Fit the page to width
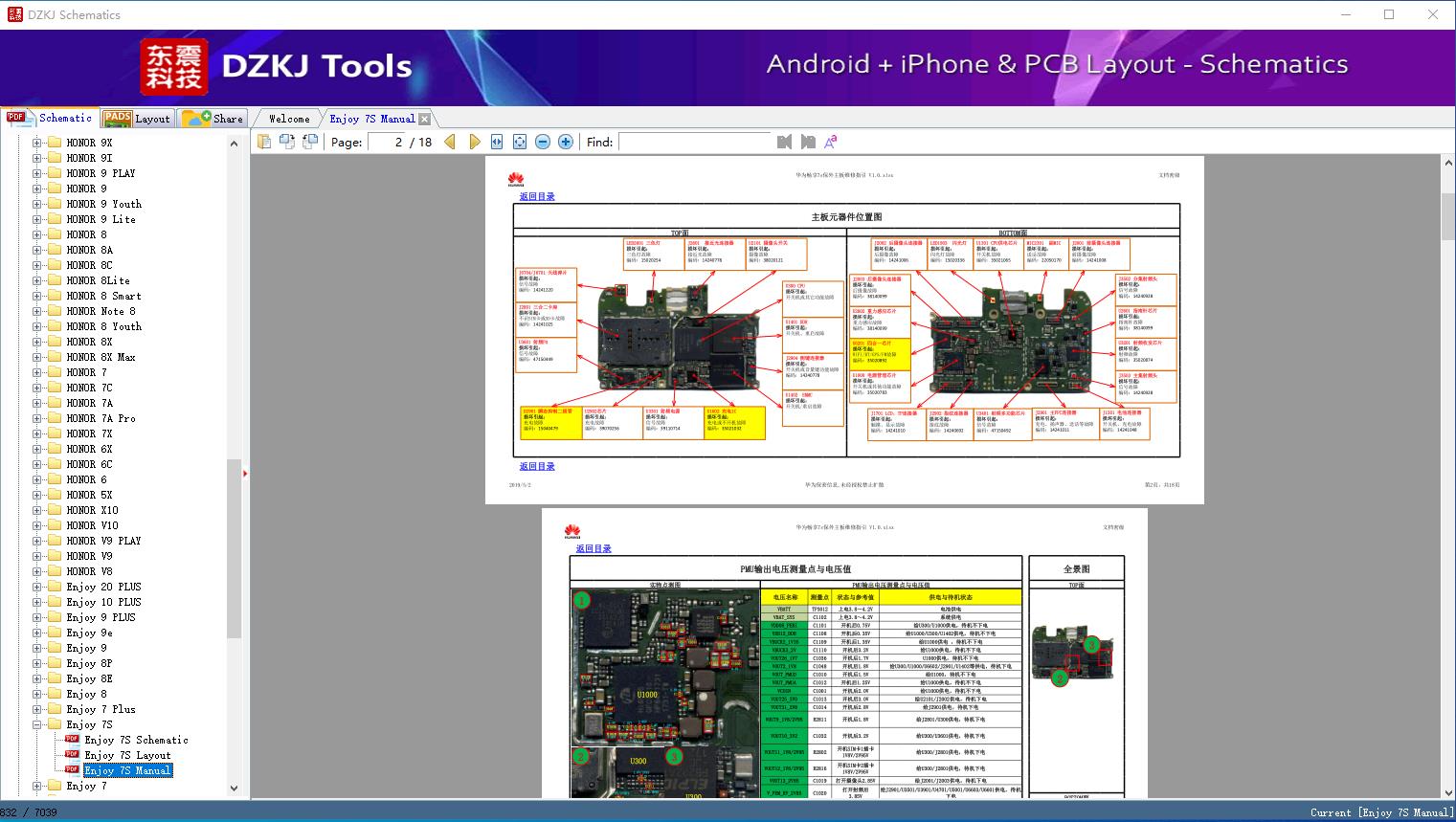The width and height of the screenshot is (1456, 822). [497, 142]
